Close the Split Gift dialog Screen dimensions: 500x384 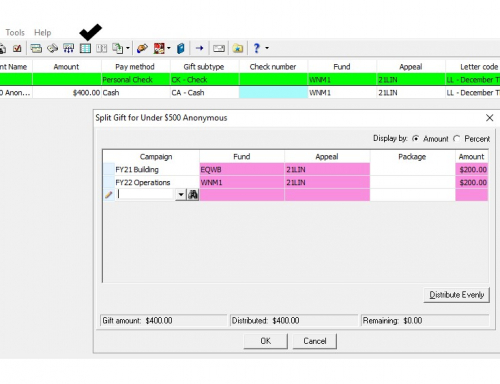click(x=489, y=118)
